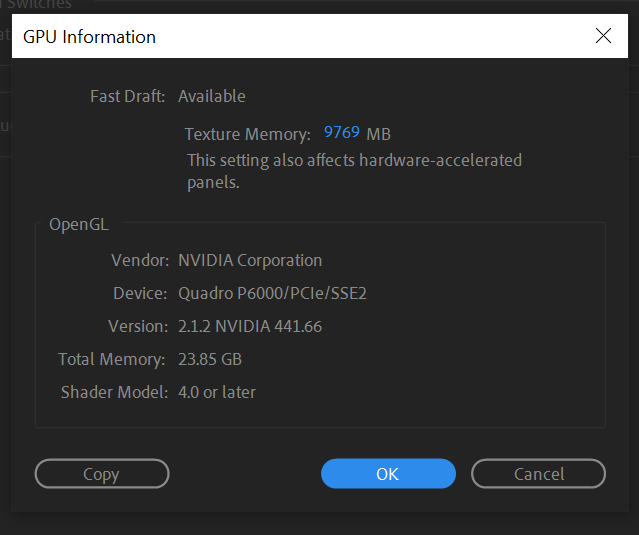
Task: Click the hardware-accelerated panels note text
Action: click(354, 171)
